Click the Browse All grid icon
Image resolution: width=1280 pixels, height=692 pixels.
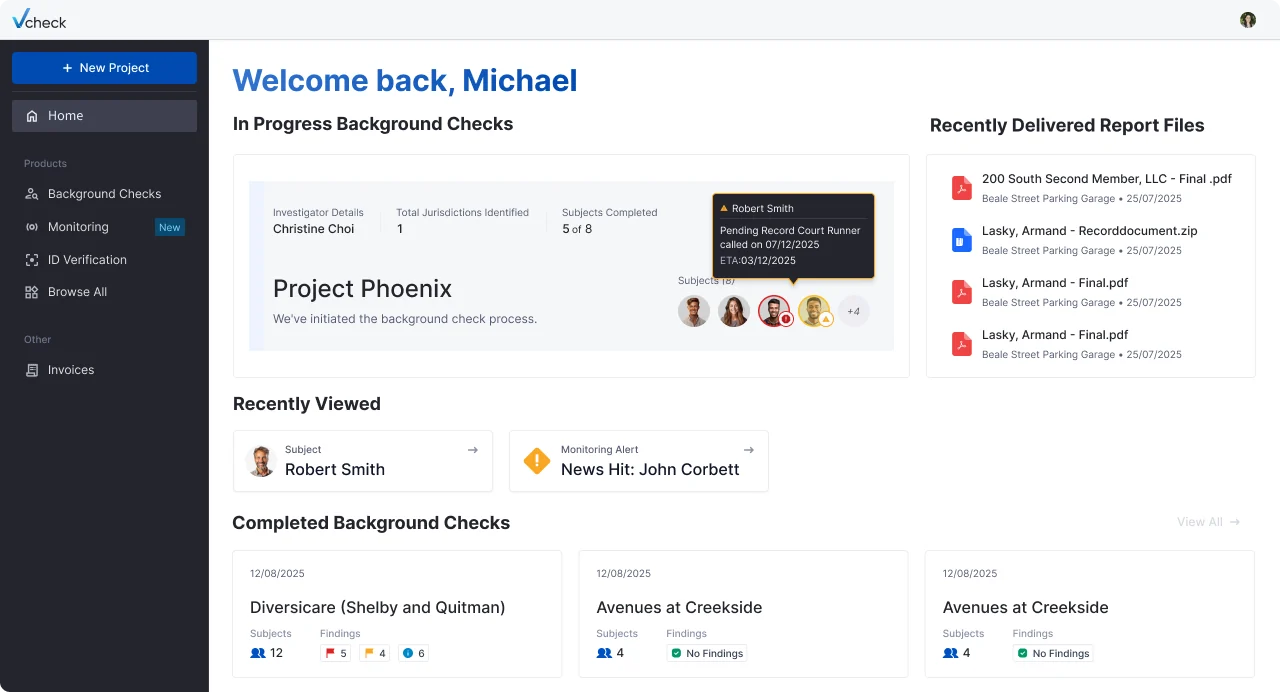tap(32, 292)
